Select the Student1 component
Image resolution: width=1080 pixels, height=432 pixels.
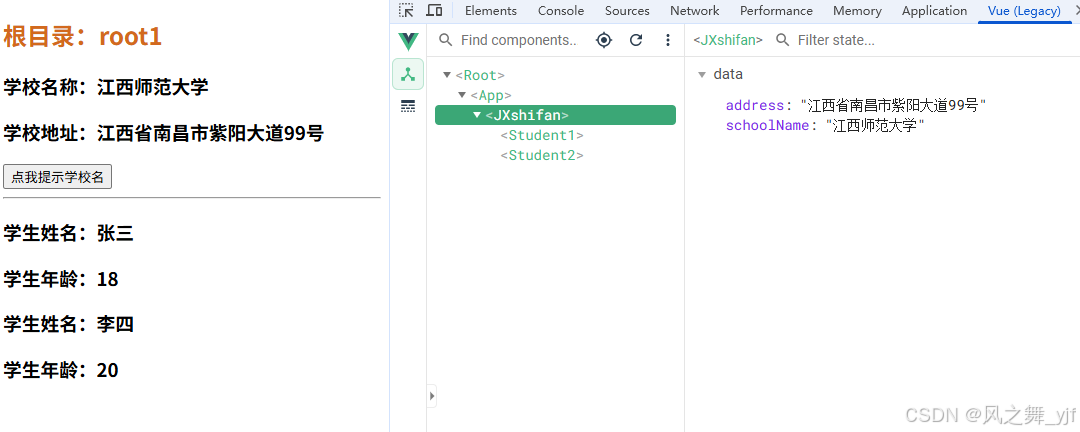[x=542, y=135]
